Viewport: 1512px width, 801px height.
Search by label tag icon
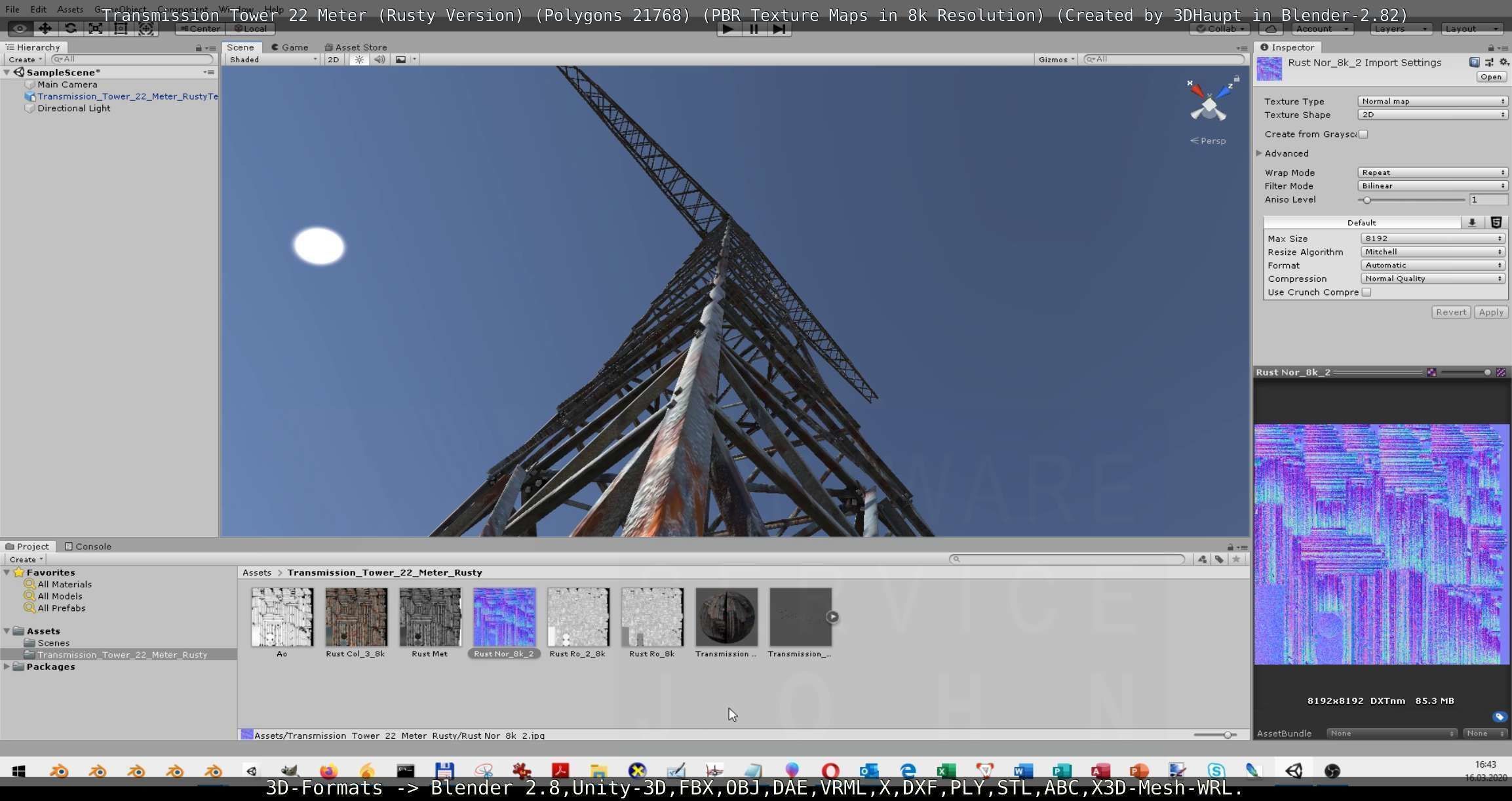[x=1219, y=560]
